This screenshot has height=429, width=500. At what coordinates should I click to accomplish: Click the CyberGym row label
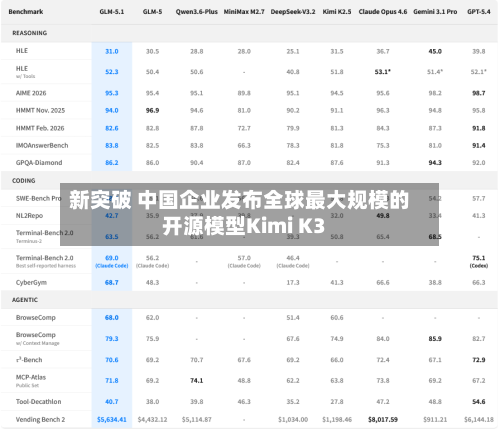pos(31,283)
